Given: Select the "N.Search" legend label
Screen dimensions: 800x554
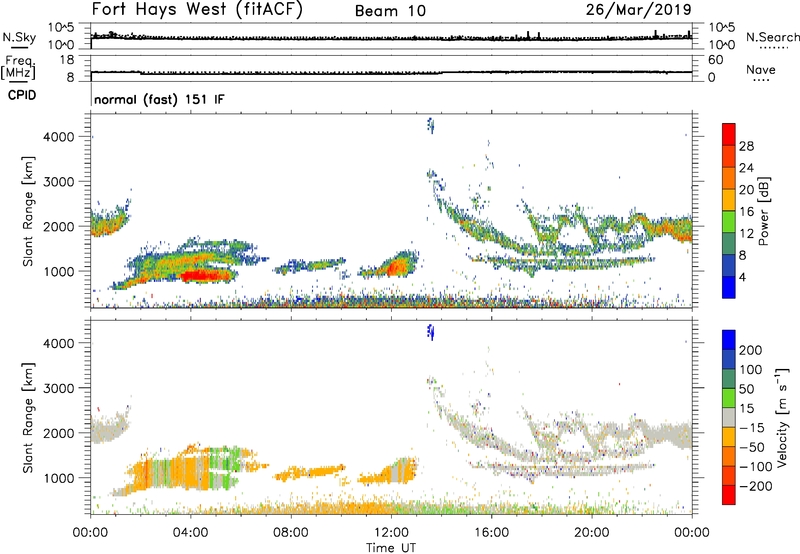Looking at the screenshot, I should tap(772, 37).
